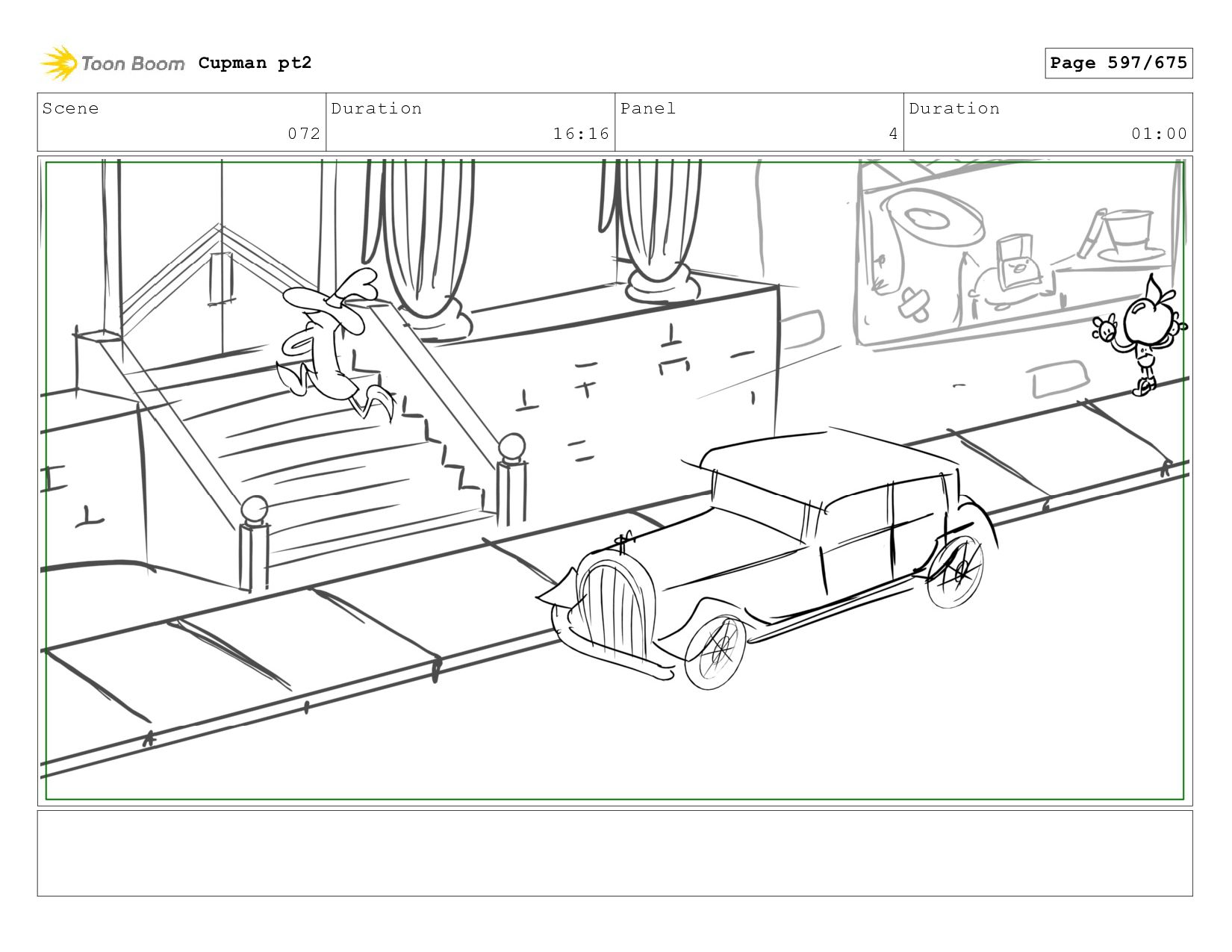Click the "Panel" header label
1232x952 pixels.
(x=648, y=108)
